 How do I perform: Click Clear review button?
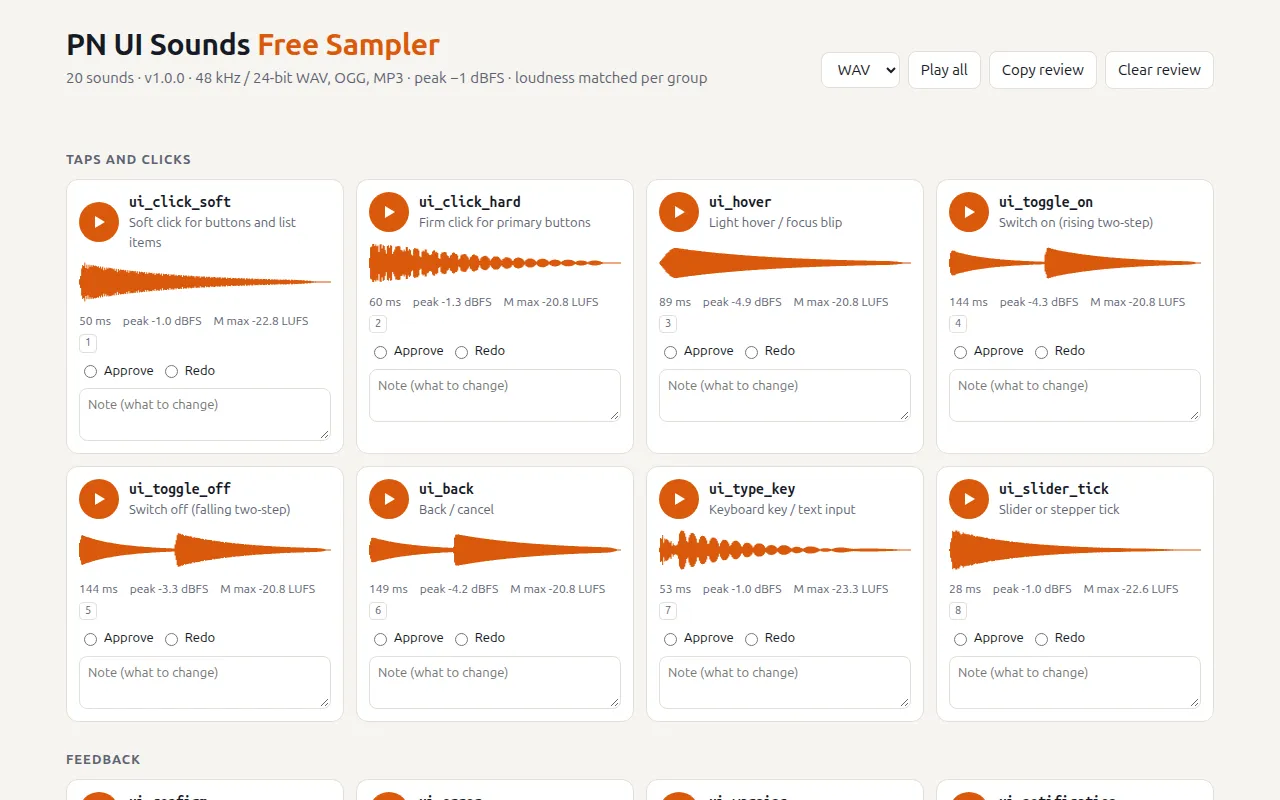coord(1159,70)
